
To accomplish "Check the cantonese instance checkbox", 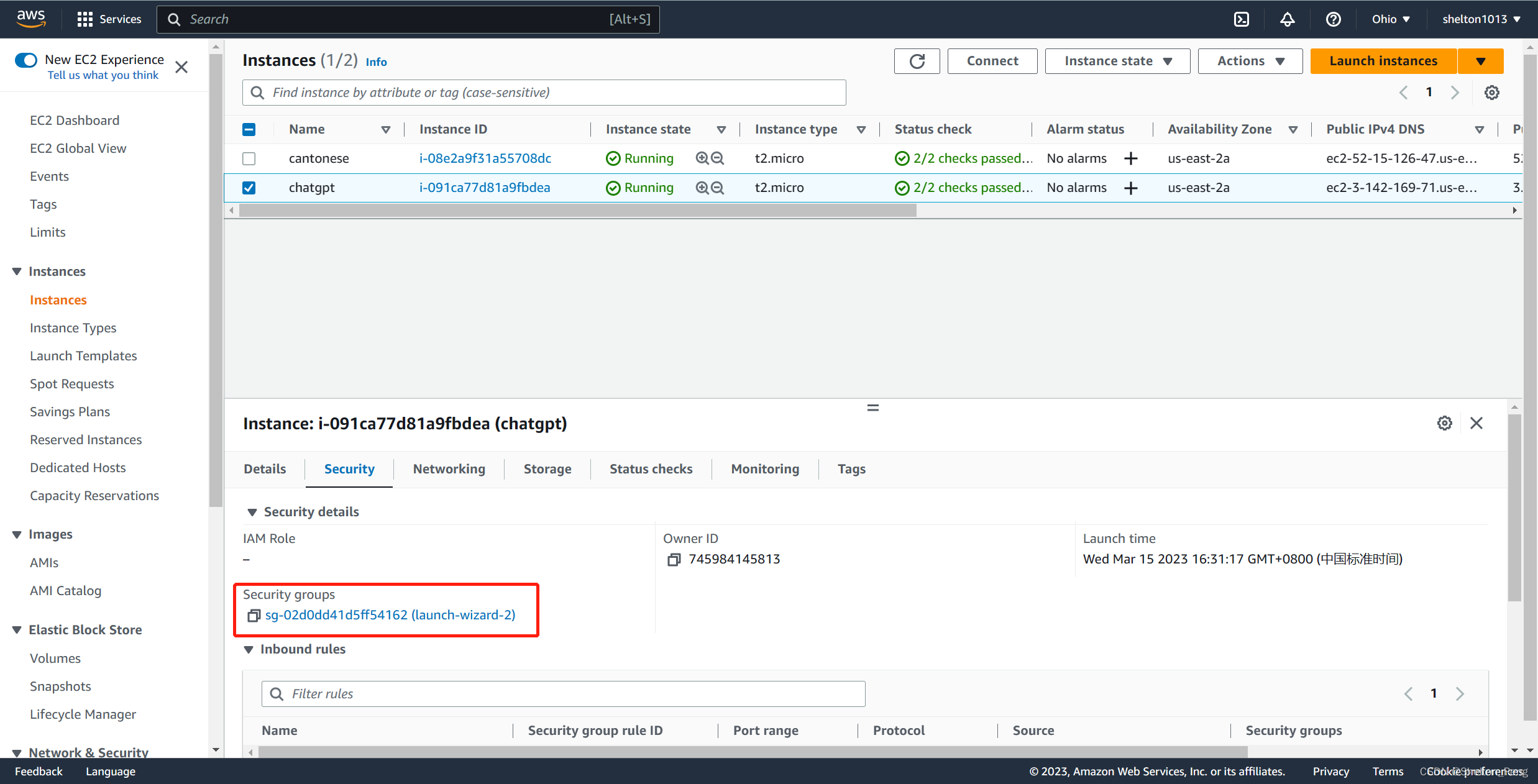I will click(x=249, y=158).
